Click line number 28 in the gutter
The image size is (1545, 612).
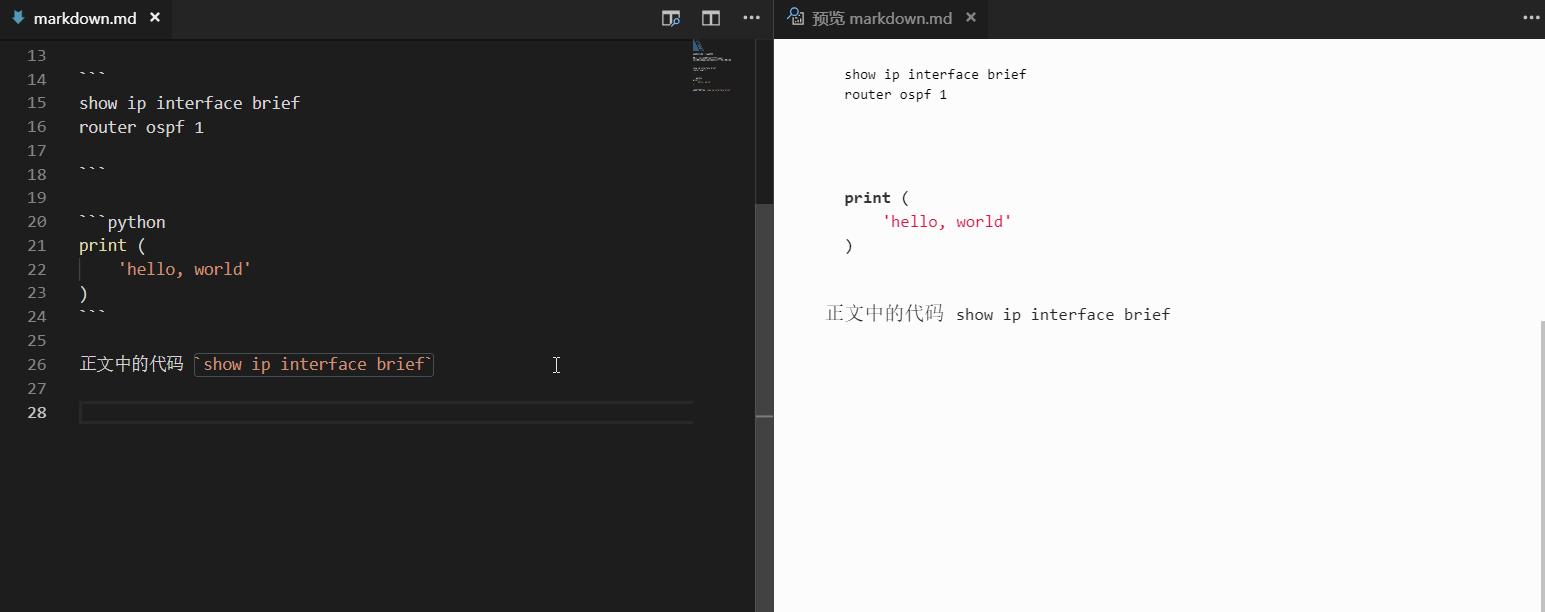click(x=36, y=412)
